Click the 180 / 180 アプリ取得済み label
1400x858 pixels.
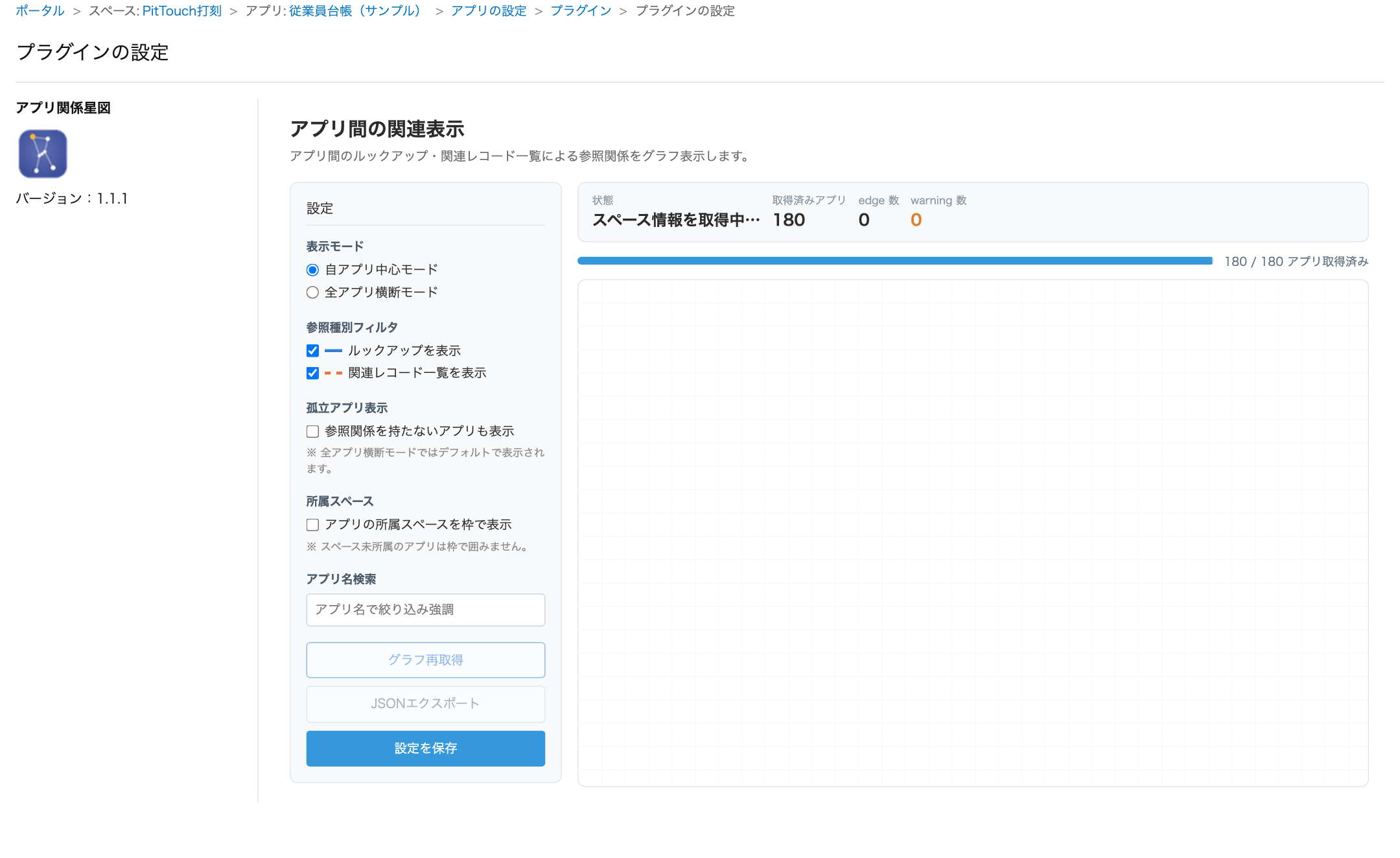[x=1296, y=261]
